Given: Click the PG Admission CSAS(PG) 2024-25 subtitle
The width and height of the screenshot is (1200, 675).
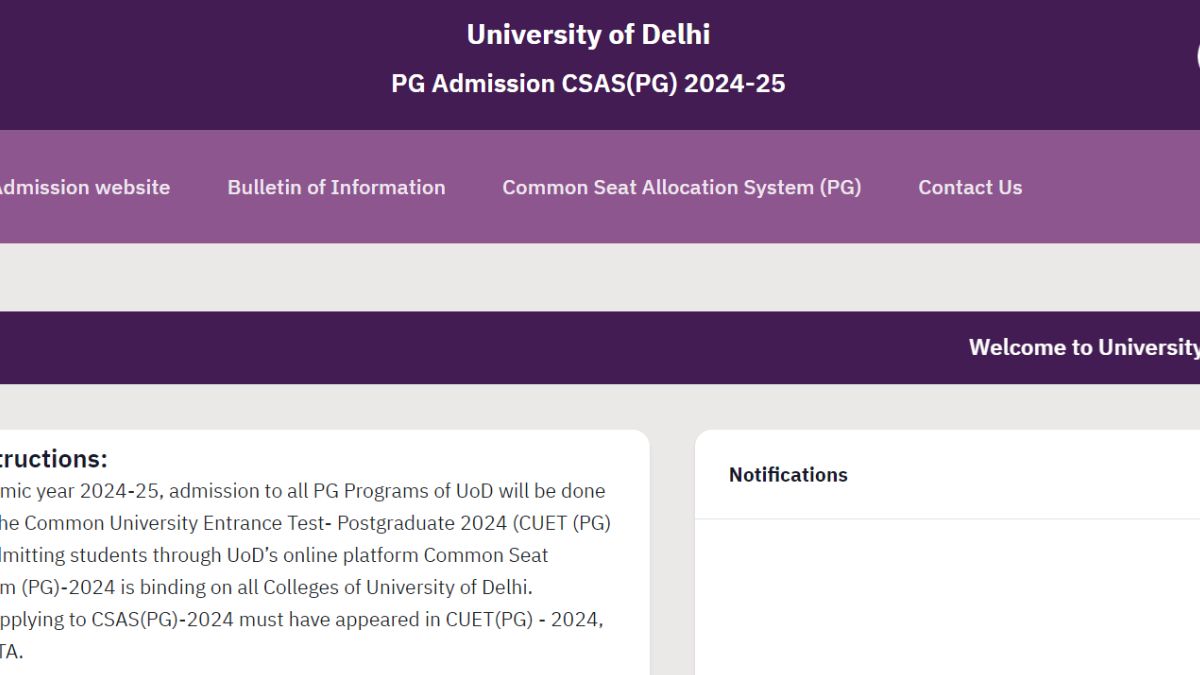Looking at the screenshot, I should [x=588, y=83].
